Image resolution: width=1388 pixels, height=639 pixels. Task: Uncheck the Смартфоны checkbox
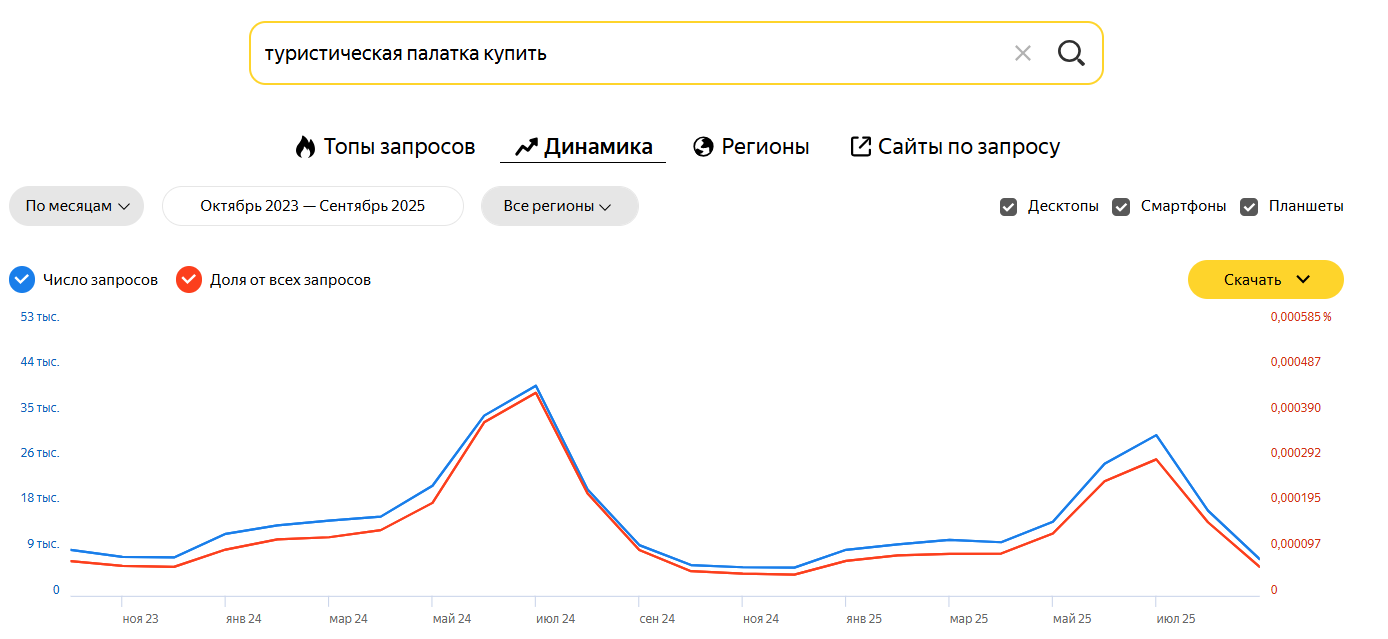[x=1122, y=207]
